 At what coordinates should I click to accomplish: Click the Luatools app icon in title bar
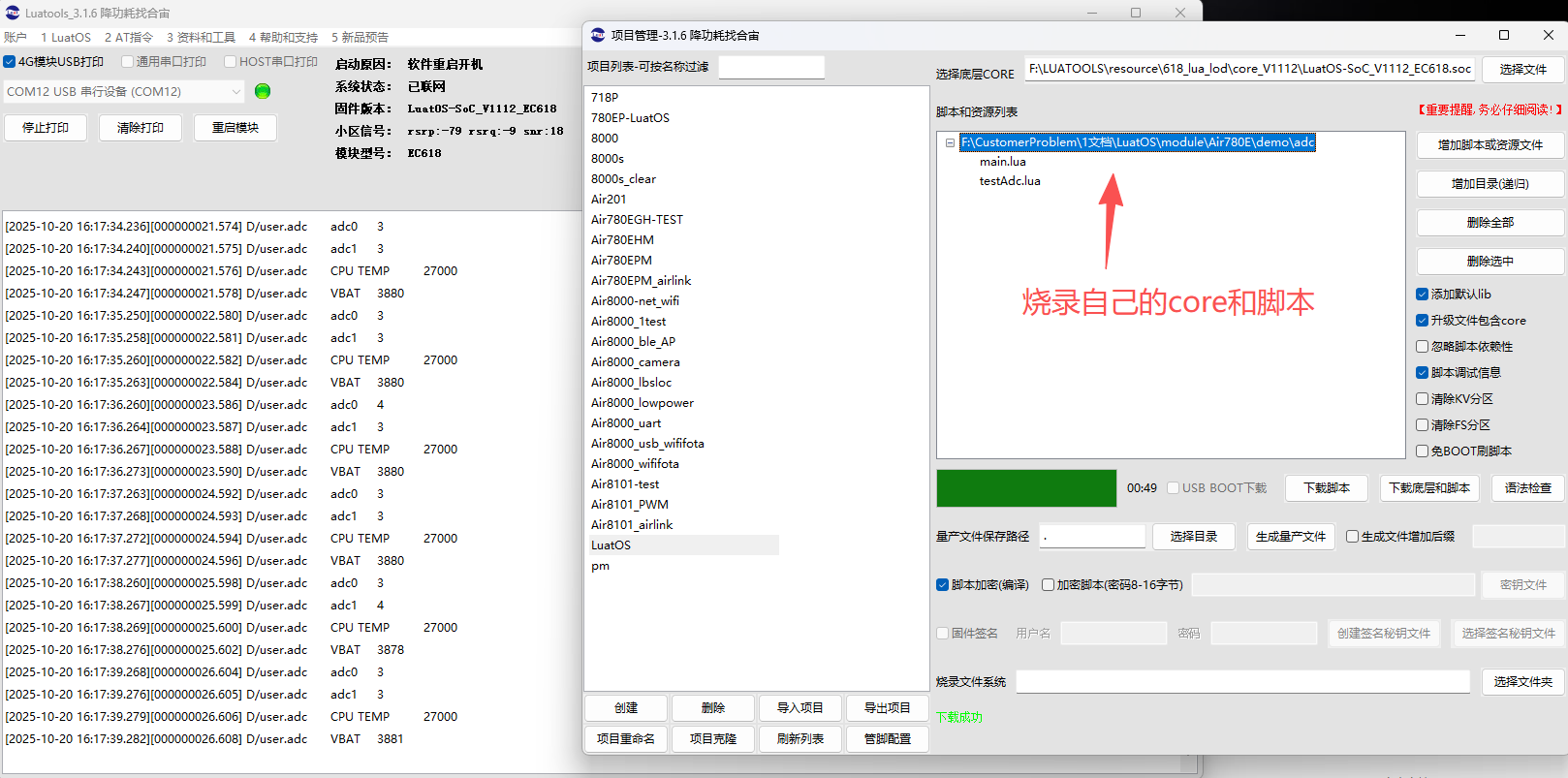coord(13,13)
